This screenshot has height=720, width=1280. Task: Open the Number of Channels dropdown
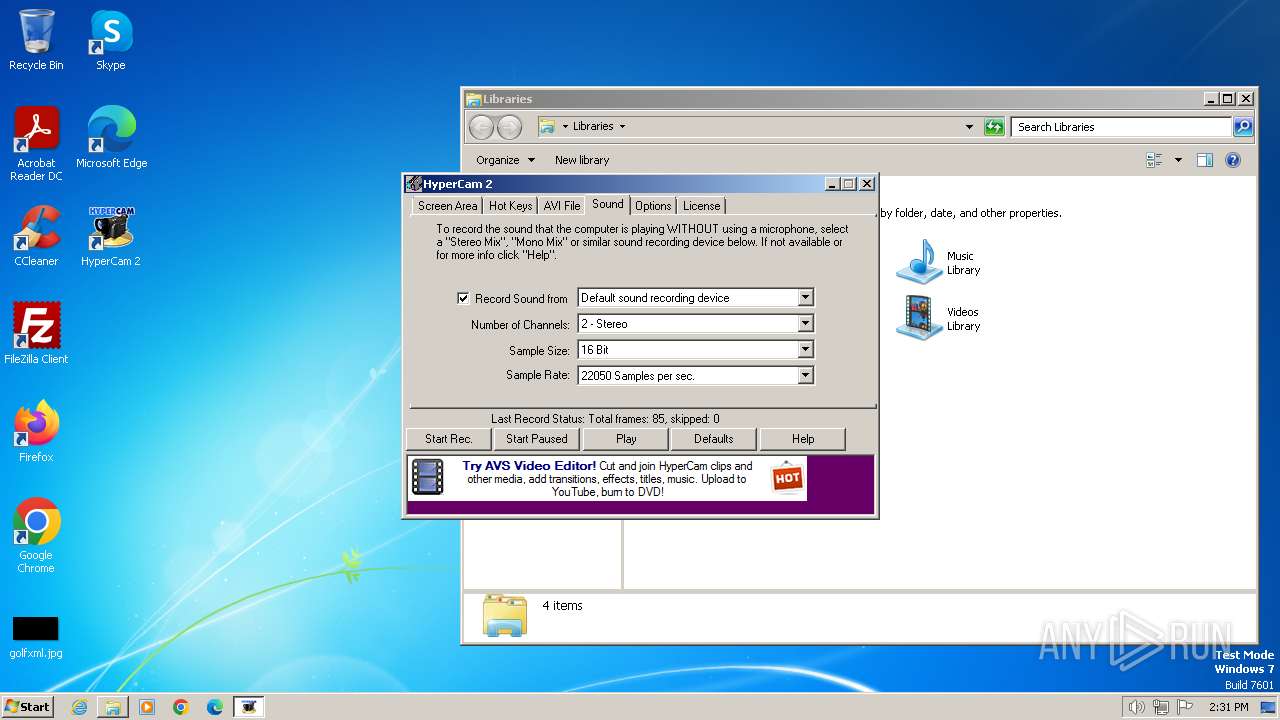click(x=805, y=324)
